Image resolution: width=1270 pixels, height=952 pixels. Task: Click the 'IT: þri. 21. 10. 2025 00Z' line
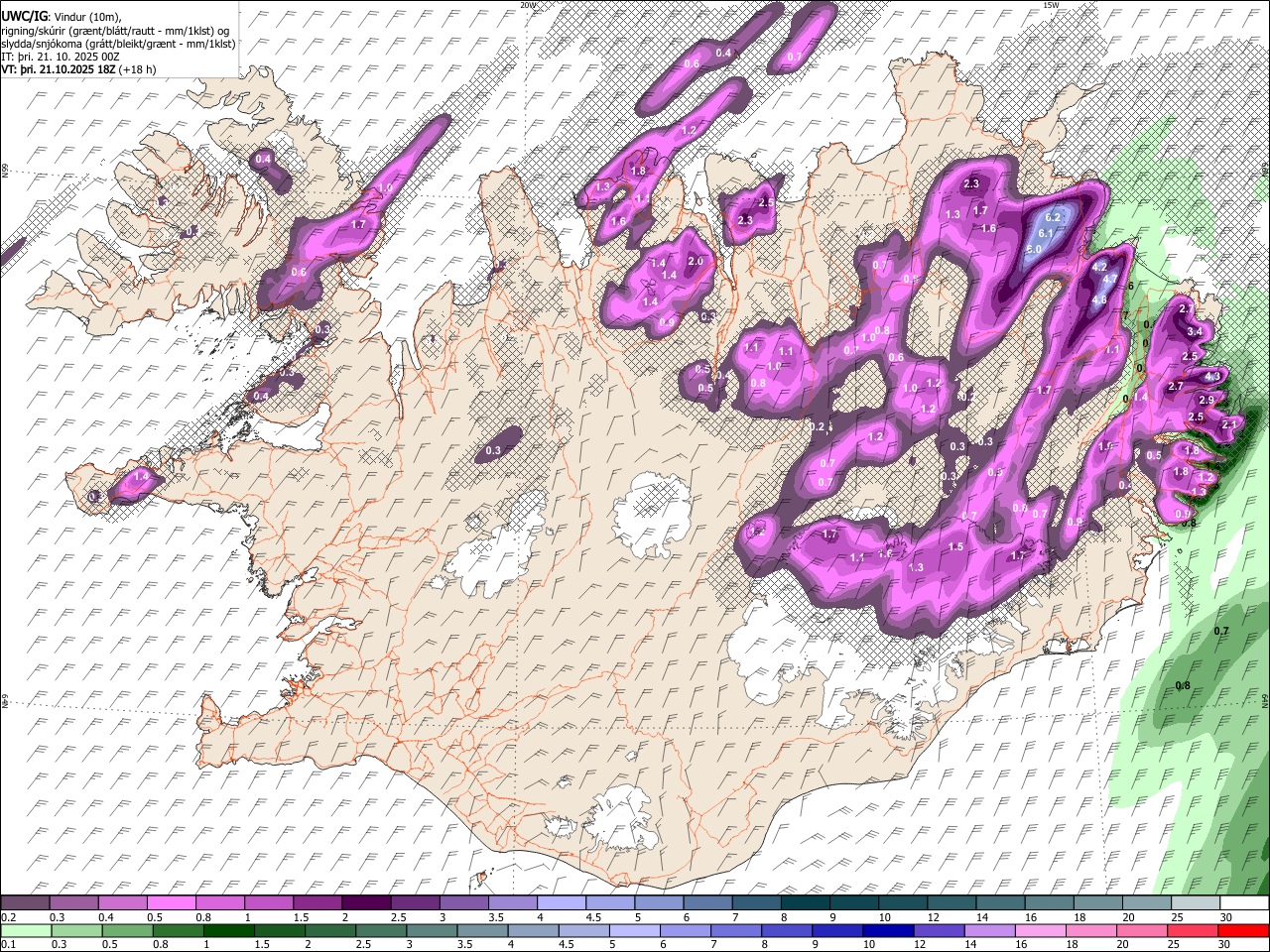61,57
